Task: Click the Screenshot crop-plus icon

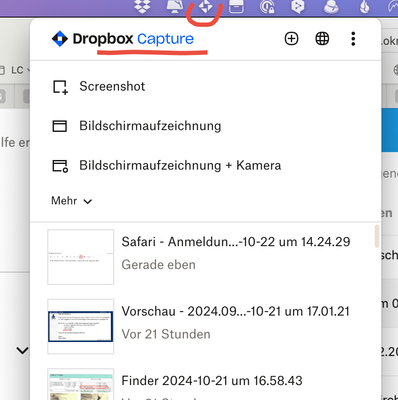Action: click(x=60, y=87)
